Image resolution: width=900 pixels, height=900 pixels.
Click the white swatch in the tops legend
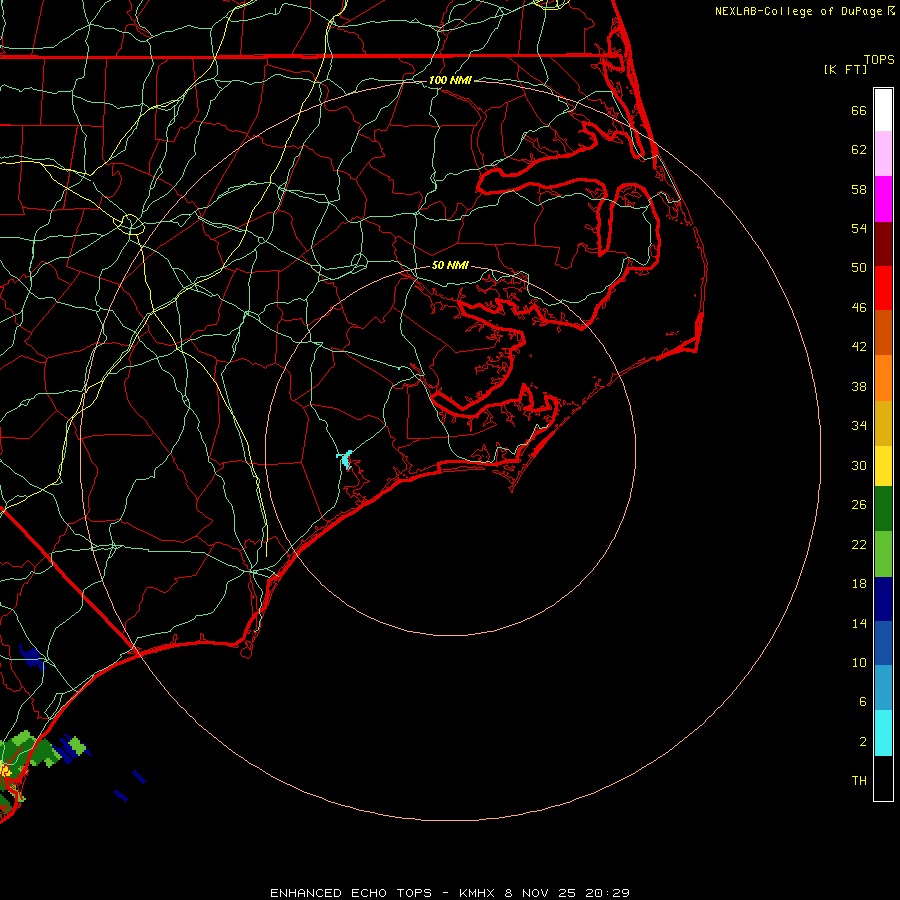click(x=883, y=110)
